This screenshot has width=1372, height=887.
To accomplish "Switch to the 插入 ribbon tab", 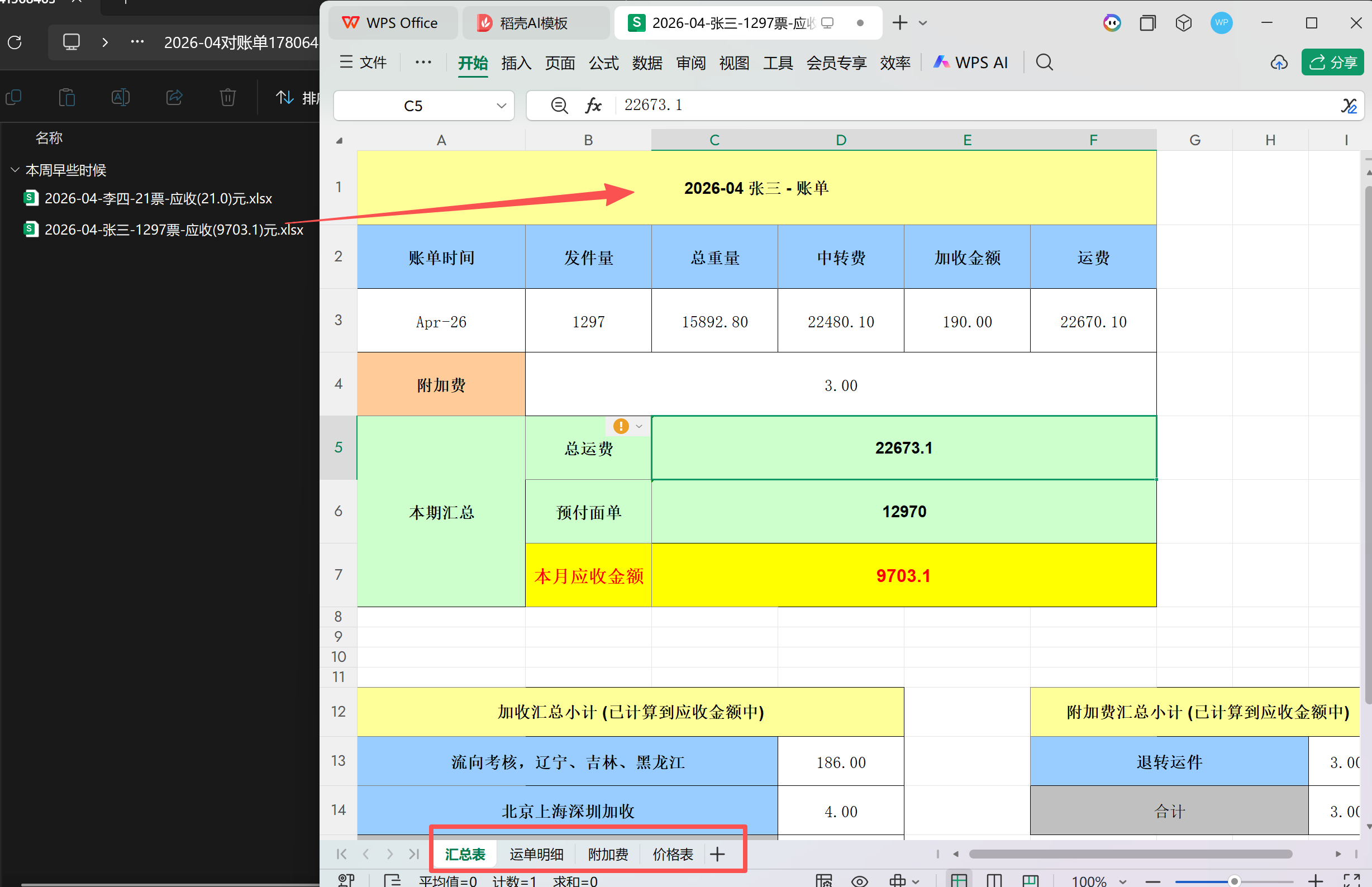I will click(516, 63).
